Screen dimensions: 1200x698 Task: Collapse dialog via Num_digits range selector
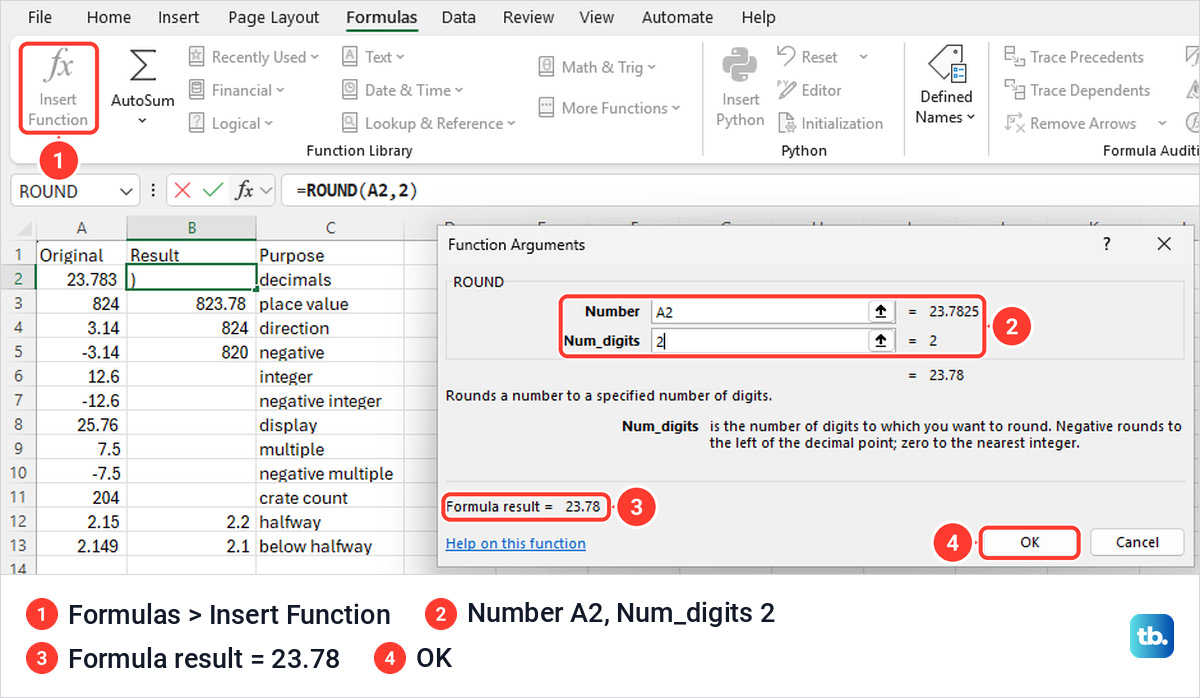(881, 341)
